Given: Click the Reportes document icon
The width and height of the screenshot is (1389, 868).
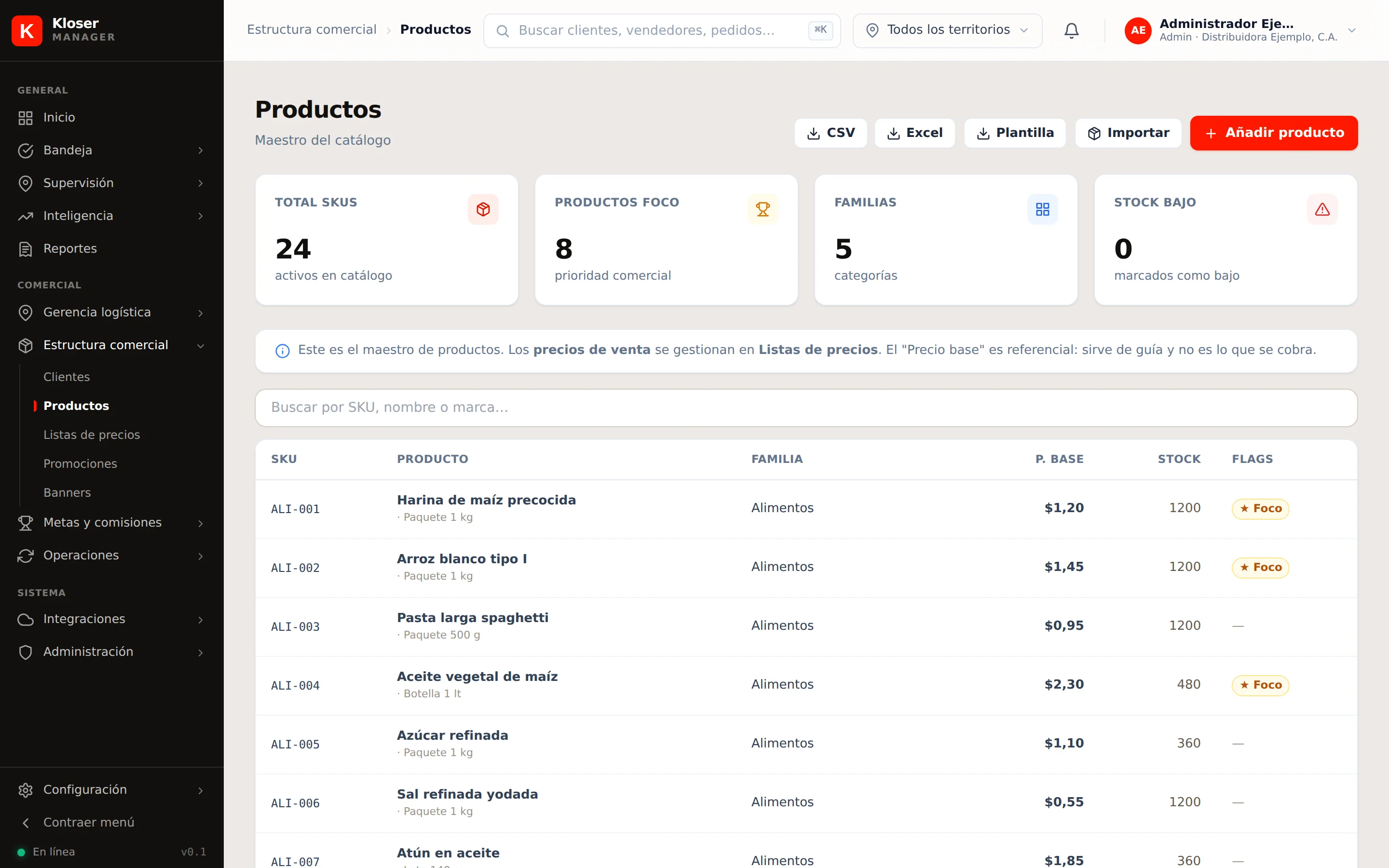Looking at the screenshot, I should click(25, 249).
